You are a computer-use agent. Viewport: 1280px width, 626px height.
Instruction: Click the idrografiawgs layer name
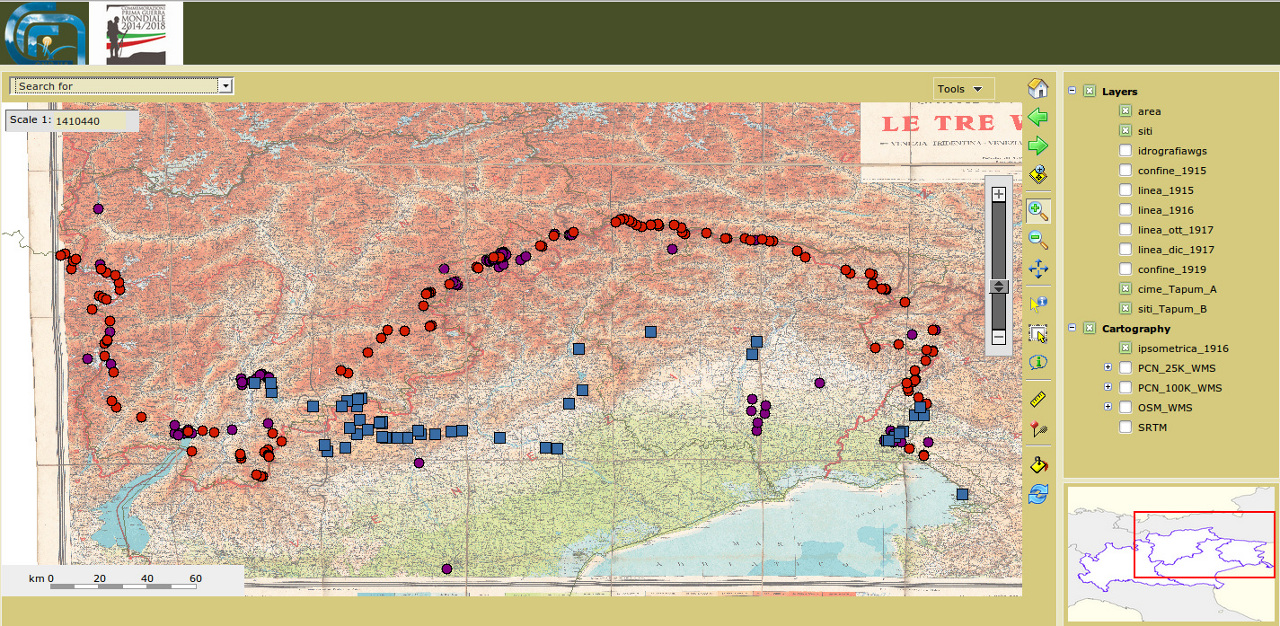point(1174,151)
